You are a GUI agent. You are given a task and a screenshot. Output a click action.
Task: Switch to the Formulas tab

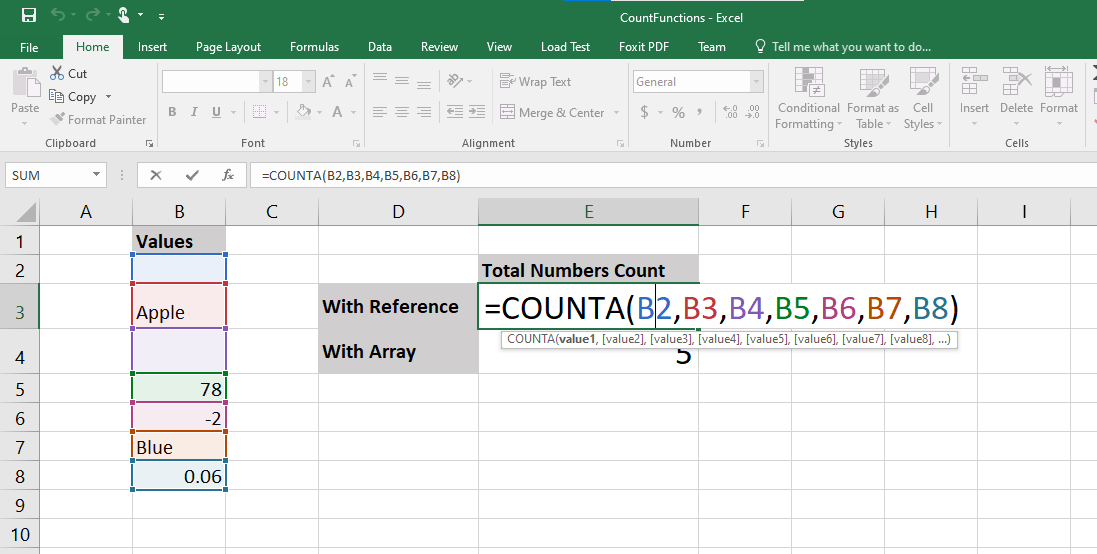(x=314, y=47)
